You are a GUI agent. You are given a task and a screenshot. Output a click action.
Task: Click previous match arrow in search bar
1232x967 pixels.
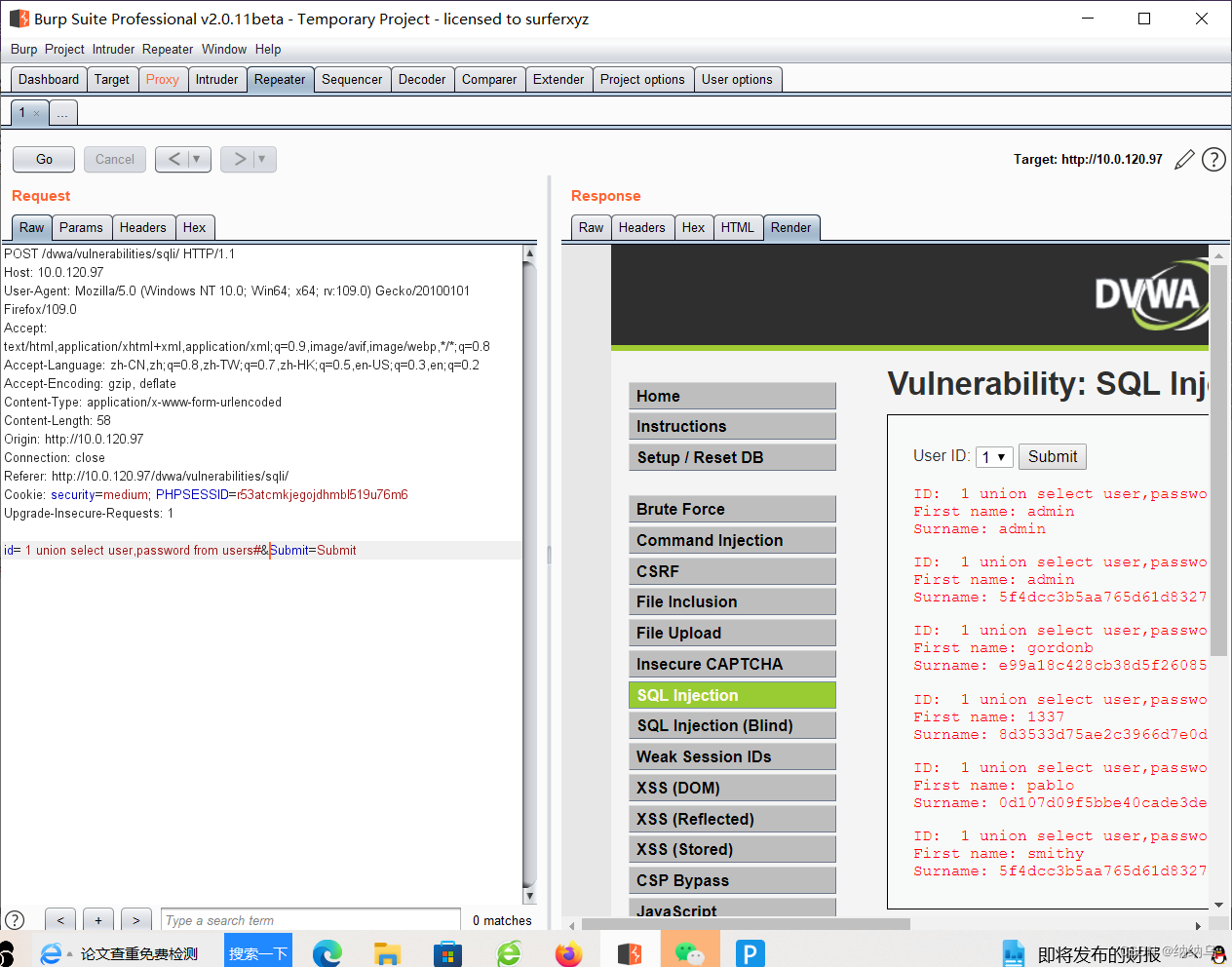(60, 920)
